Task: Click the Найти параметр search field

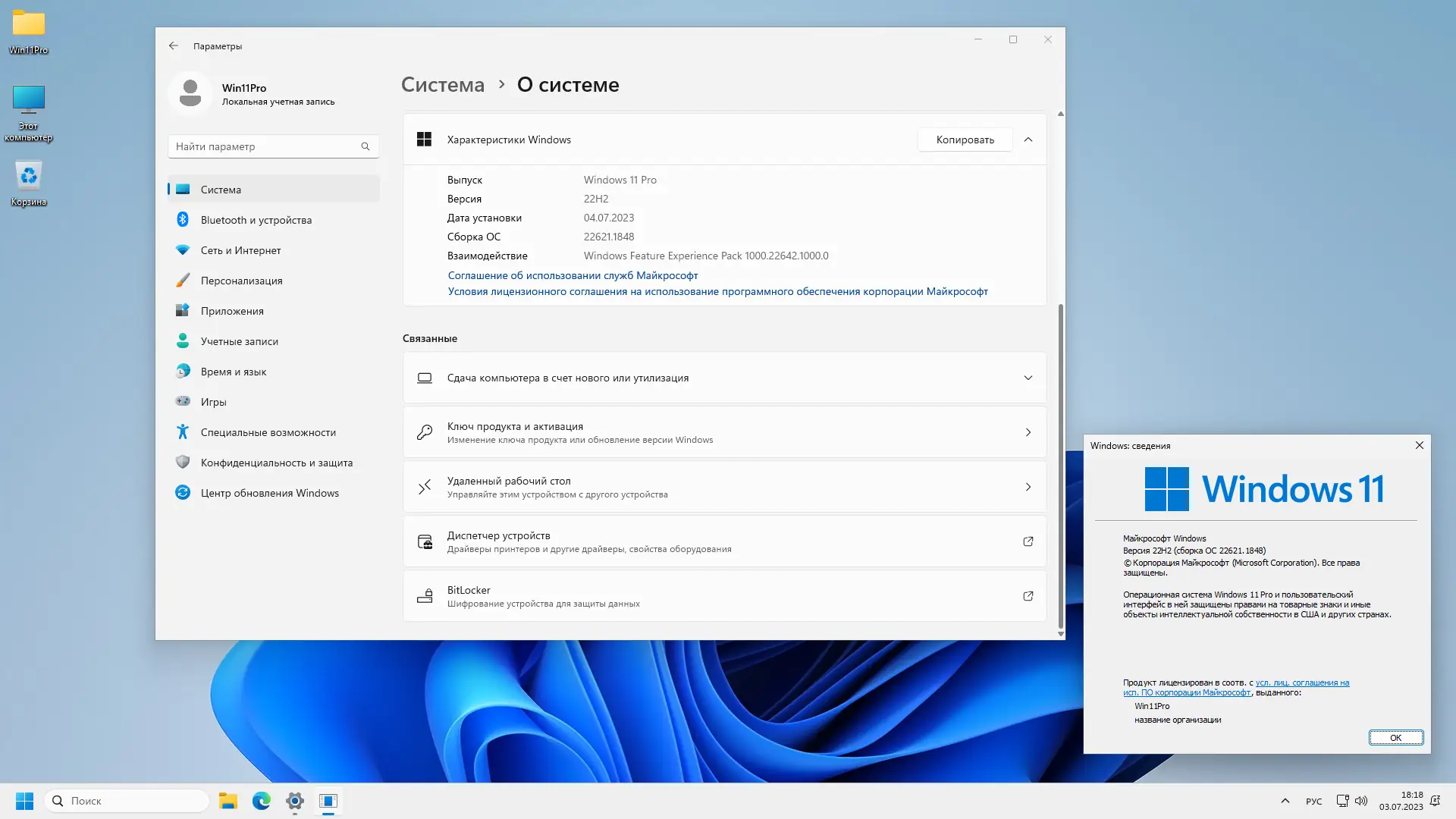Action: pos(265,146)
